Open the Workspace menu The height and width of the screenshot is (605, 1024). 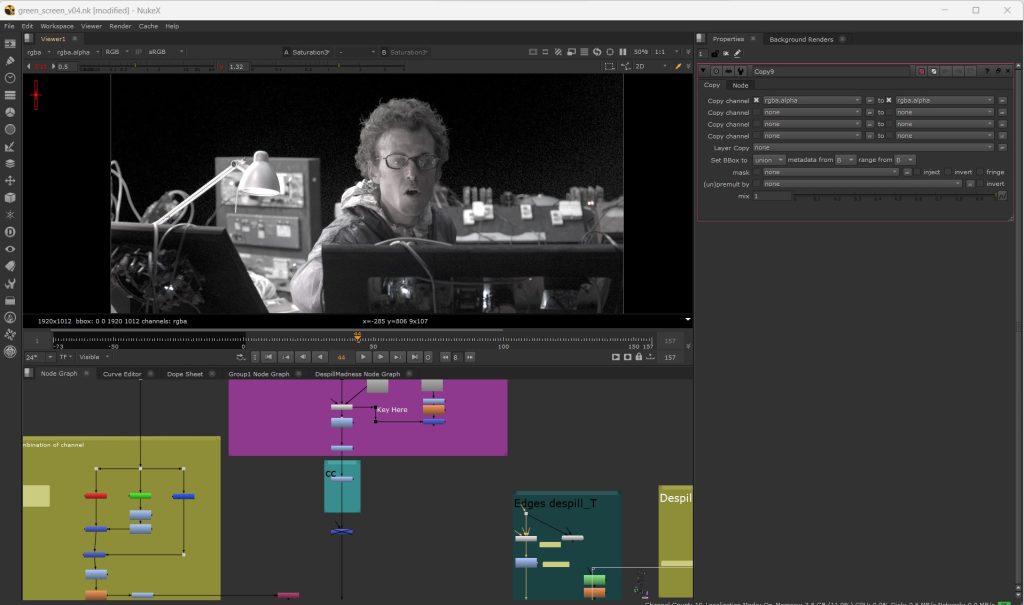click(x=57, y=26)
